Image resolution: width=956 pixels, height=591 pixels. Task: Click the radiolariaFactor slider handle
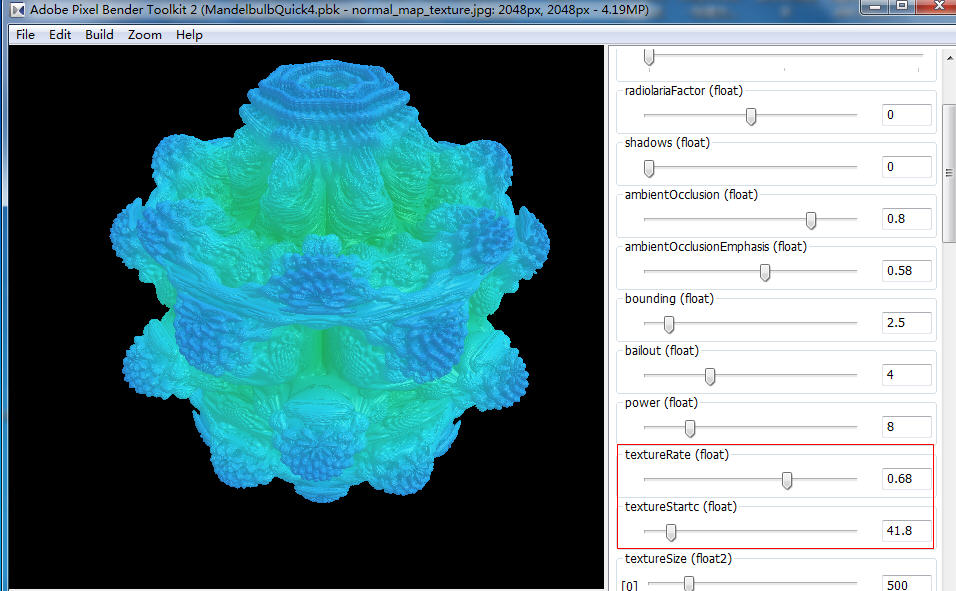point(751,116)
